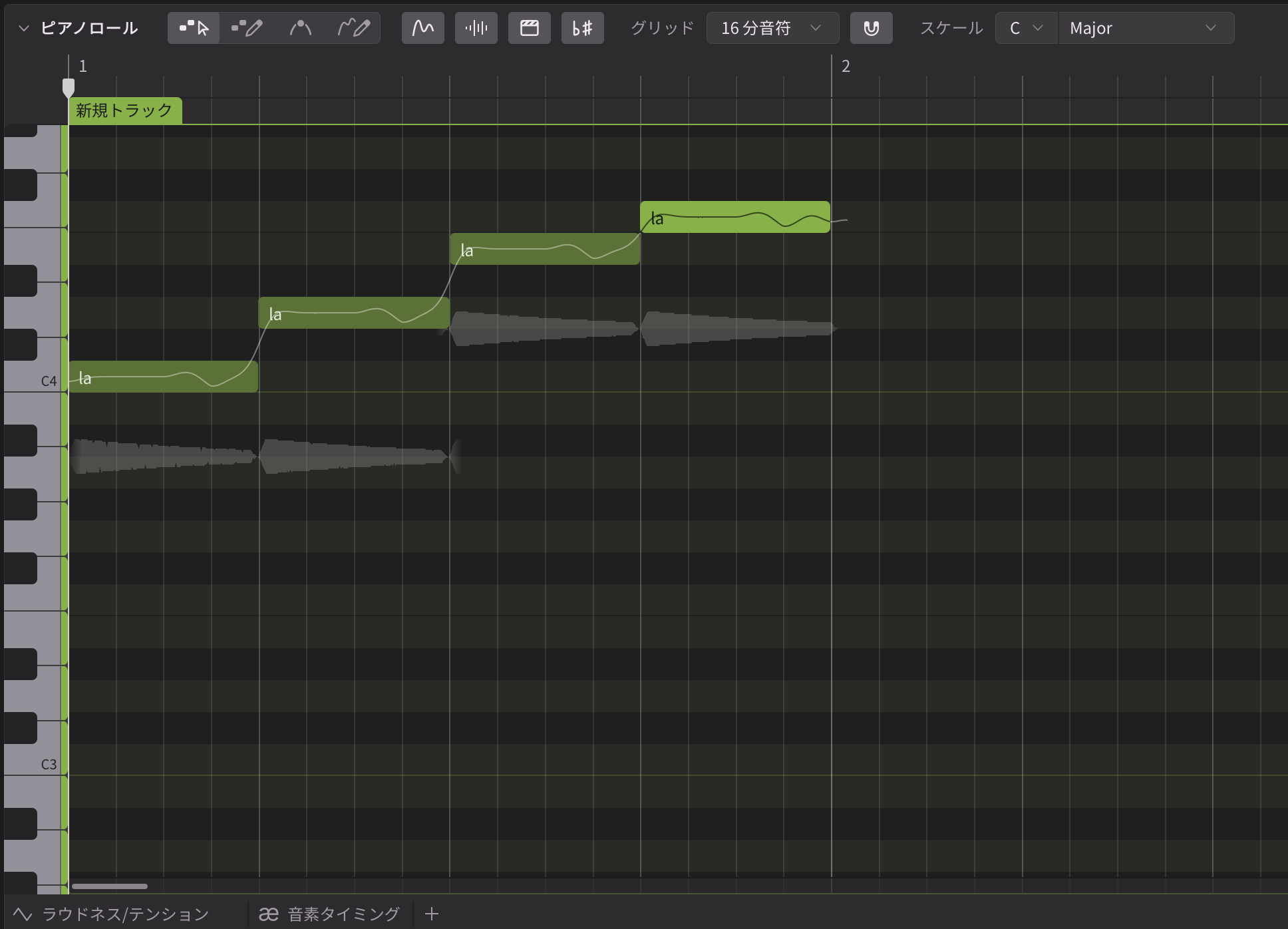Select the highlighted fourth la note

pyautogui.click(x=735, y=217)
